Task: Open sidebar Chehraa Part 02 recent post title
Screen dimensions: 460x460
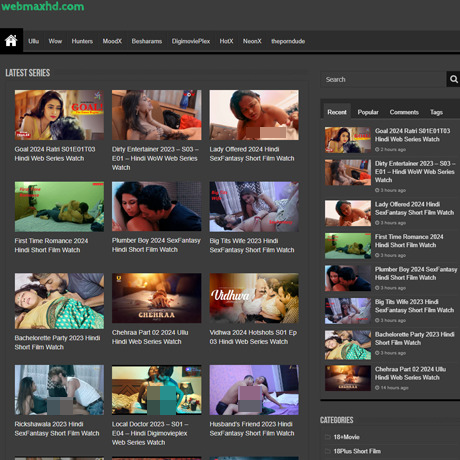Action: point(410,373)
